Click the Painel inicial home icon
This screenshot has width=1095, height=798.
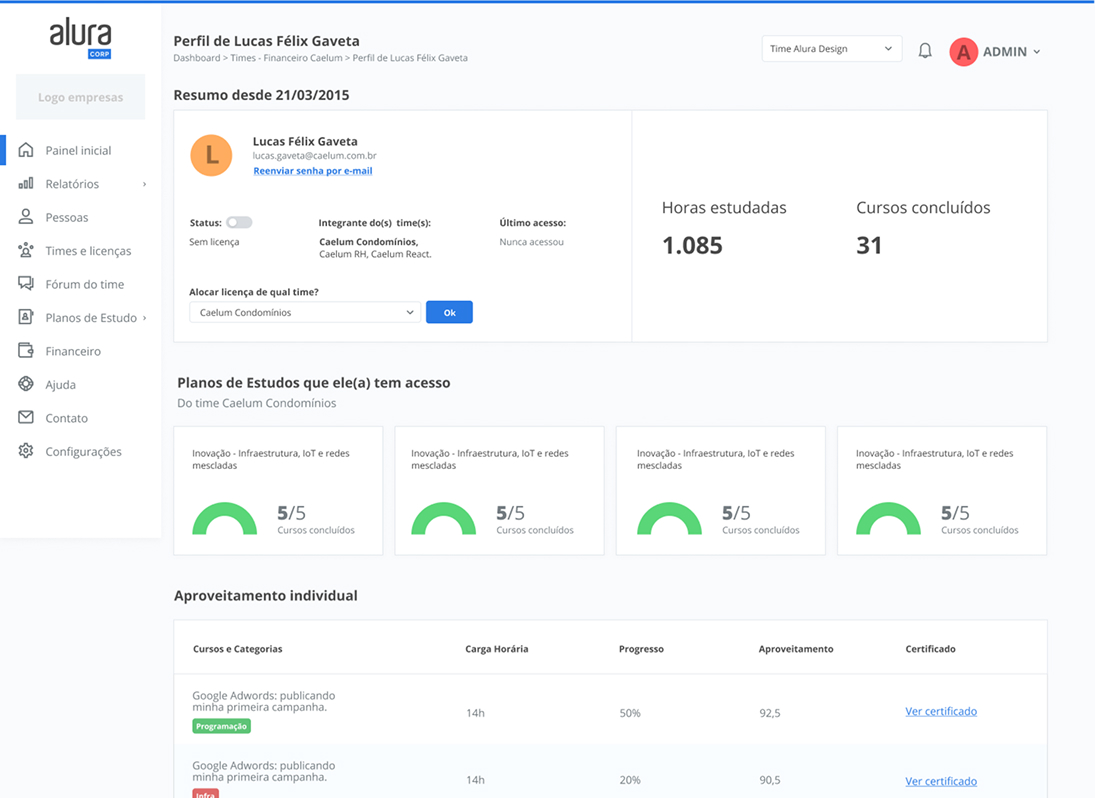(26, 150)
